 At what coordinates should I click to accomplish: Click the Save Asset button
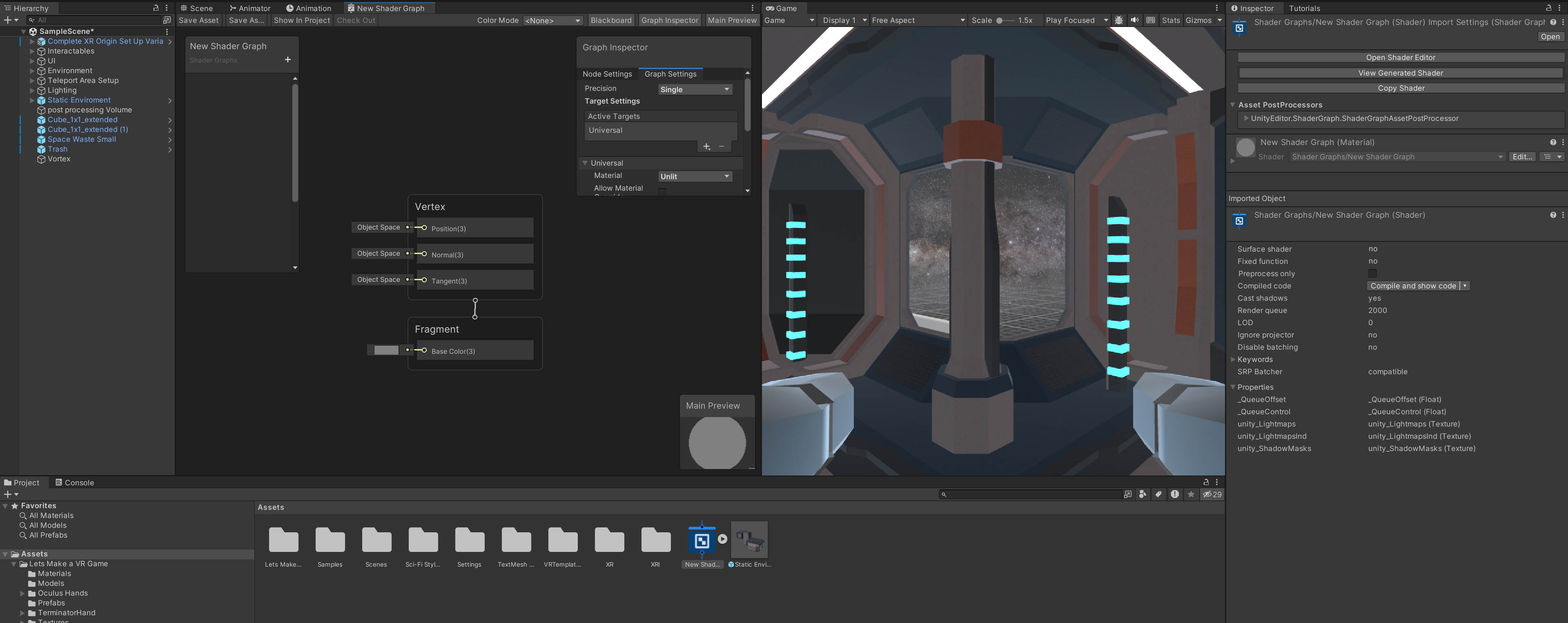[198, 20]
